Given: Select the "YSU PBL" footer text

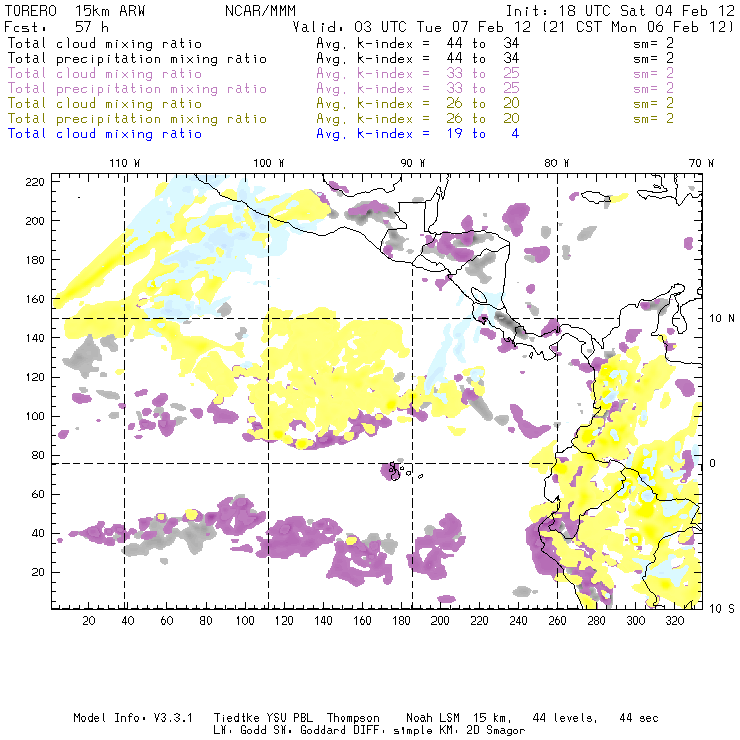Looking at the screenshot, I should [290, 718].
